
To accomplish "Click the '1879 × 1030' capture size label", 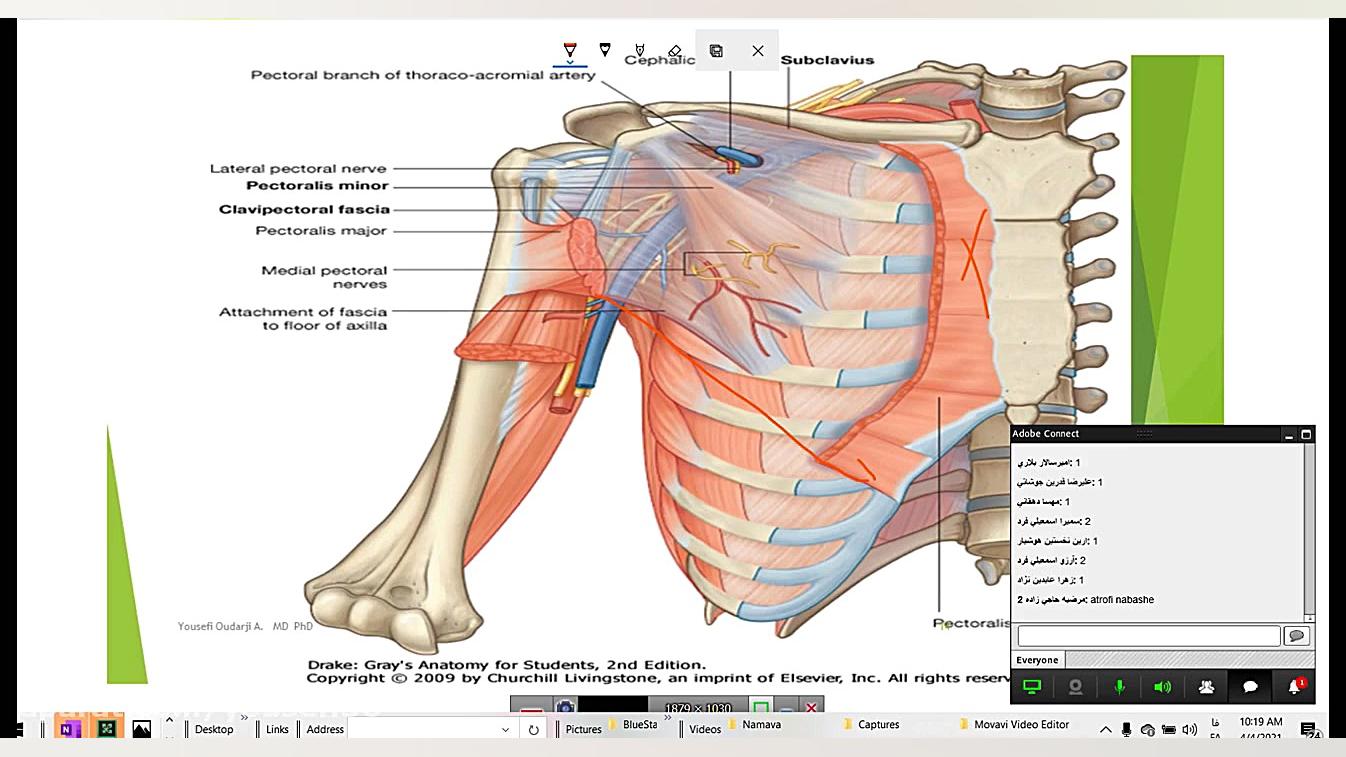I will coord(700,708).
